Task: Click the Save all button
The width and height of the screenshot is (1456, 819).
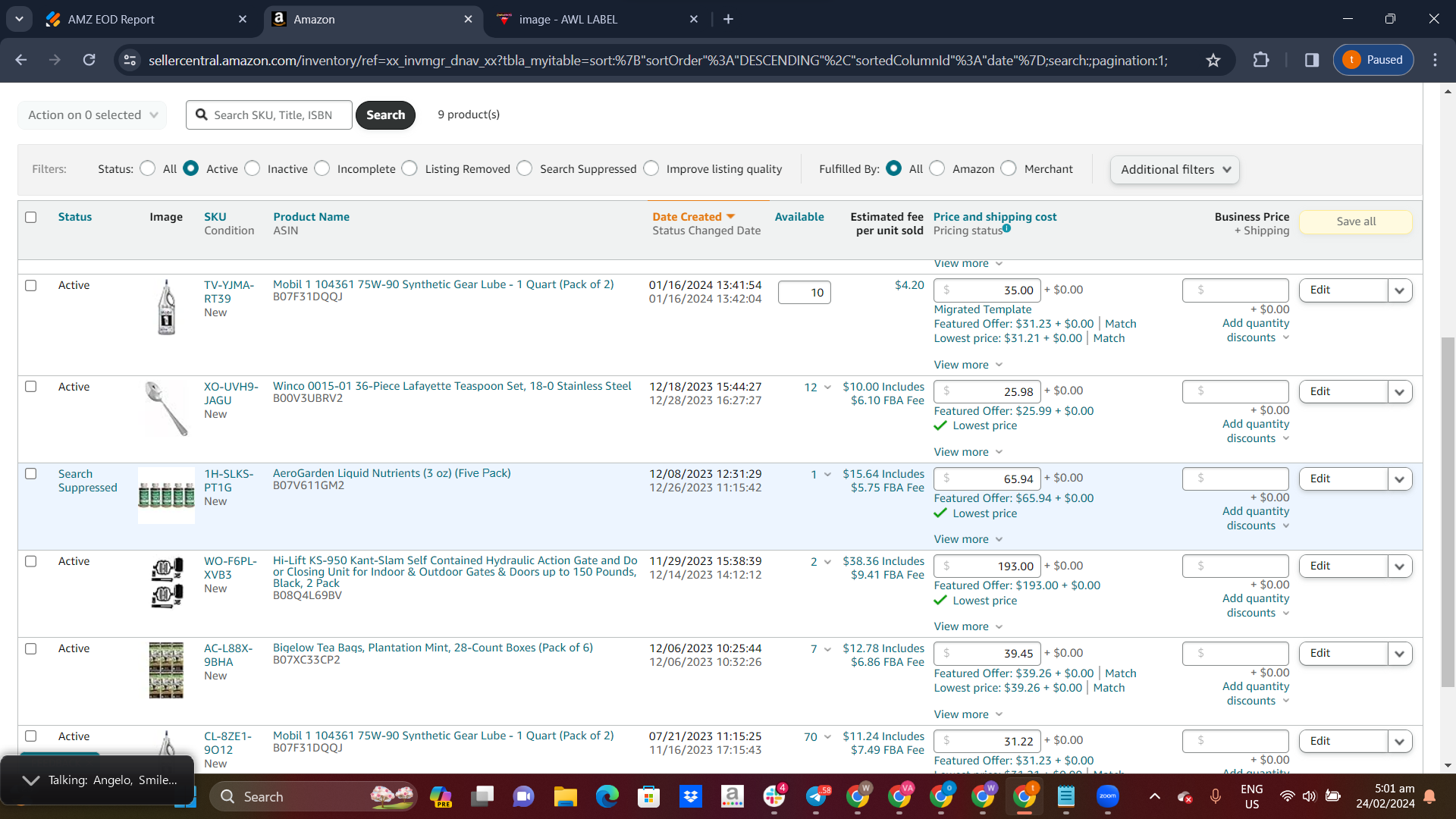Action: click(1356, 221)
